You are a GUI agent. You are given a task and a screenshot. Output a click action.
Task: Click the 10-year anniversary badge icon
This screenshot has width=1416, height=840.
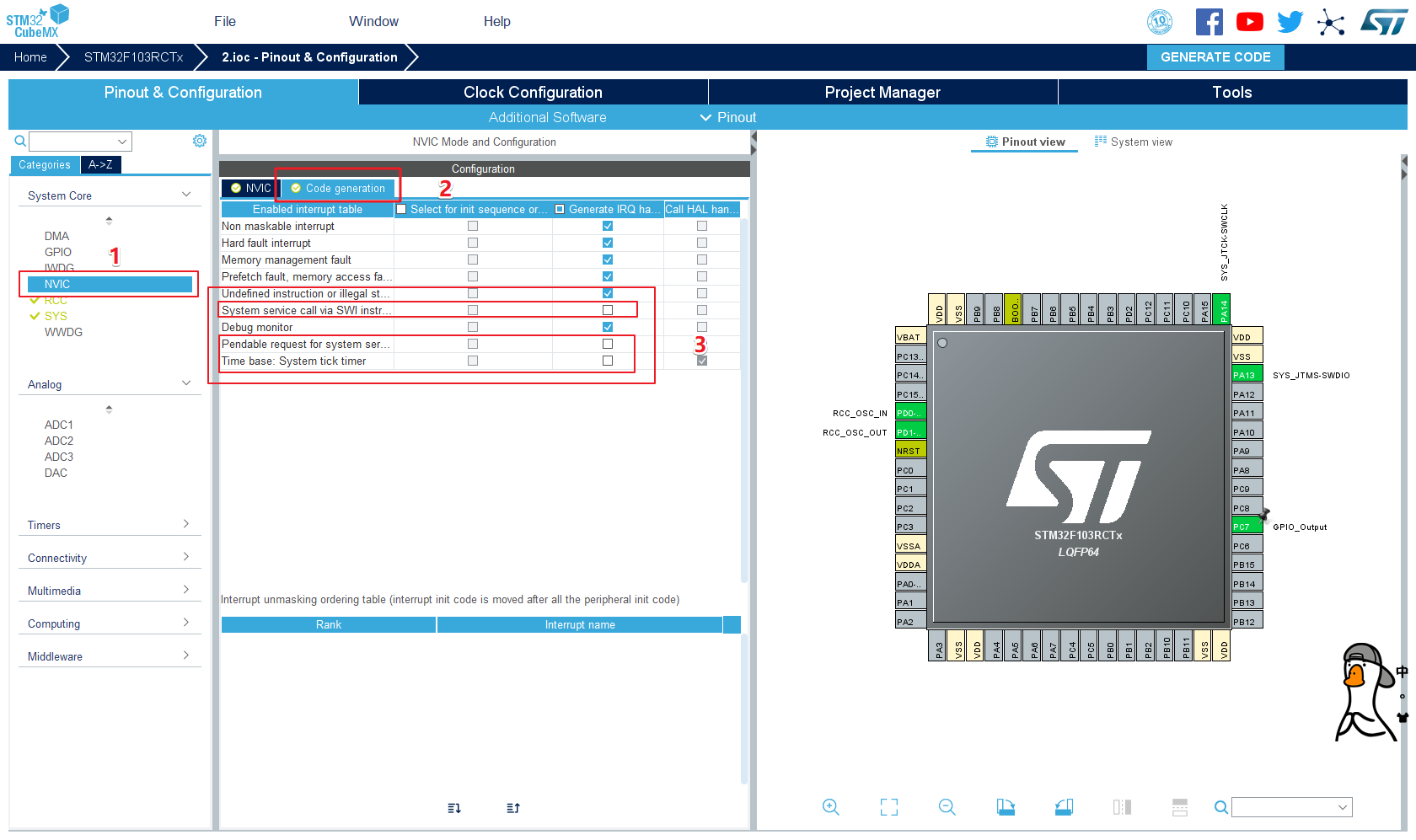pos(1160,22)
